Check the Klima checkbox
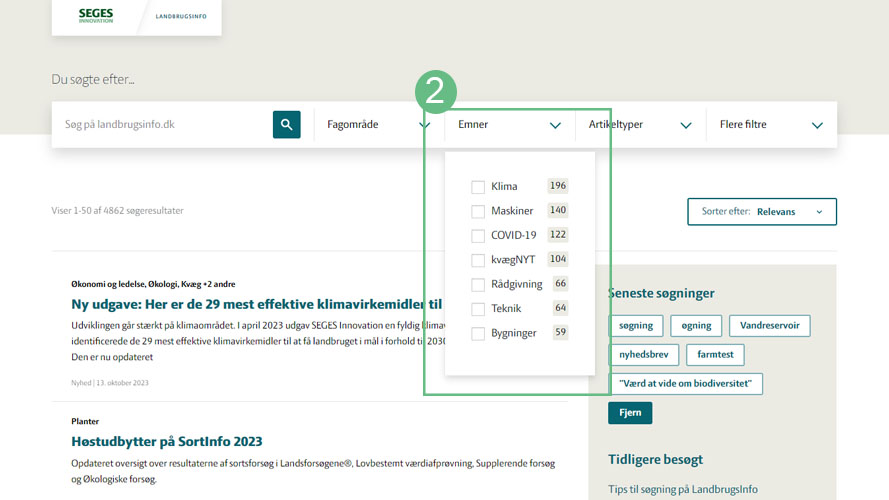Image resolution: width=889 pixels, height=500 pixels. click(x=478, y=187)
